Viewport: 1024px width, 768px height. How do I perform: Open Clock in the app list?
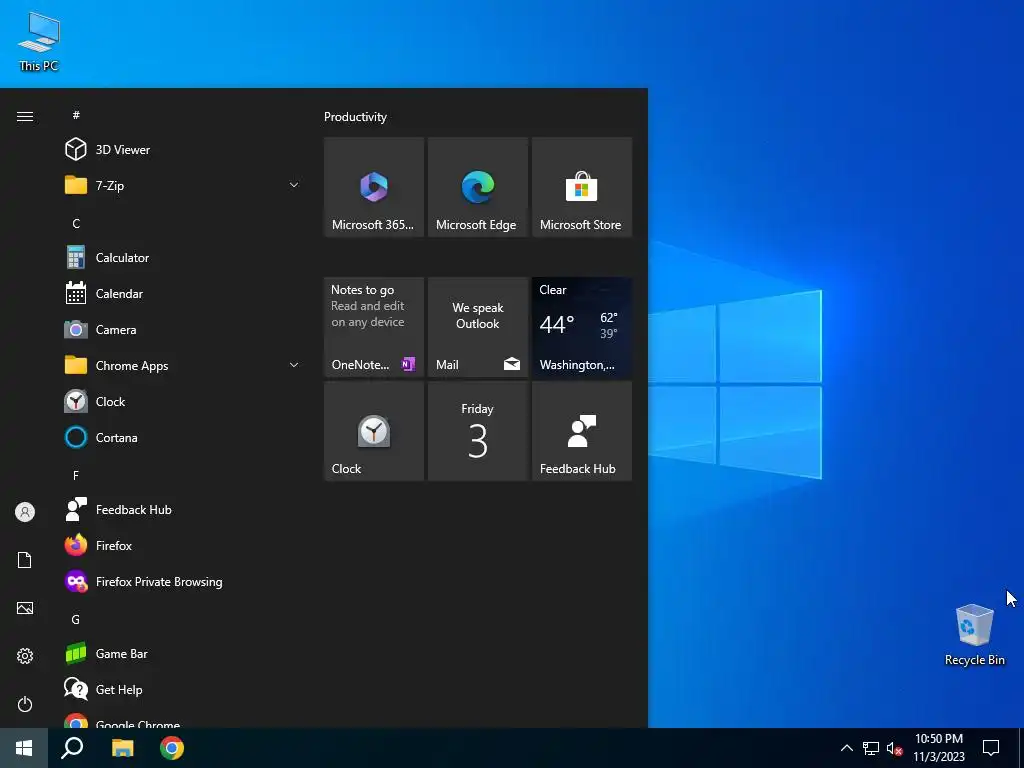[x=183, y=401]
